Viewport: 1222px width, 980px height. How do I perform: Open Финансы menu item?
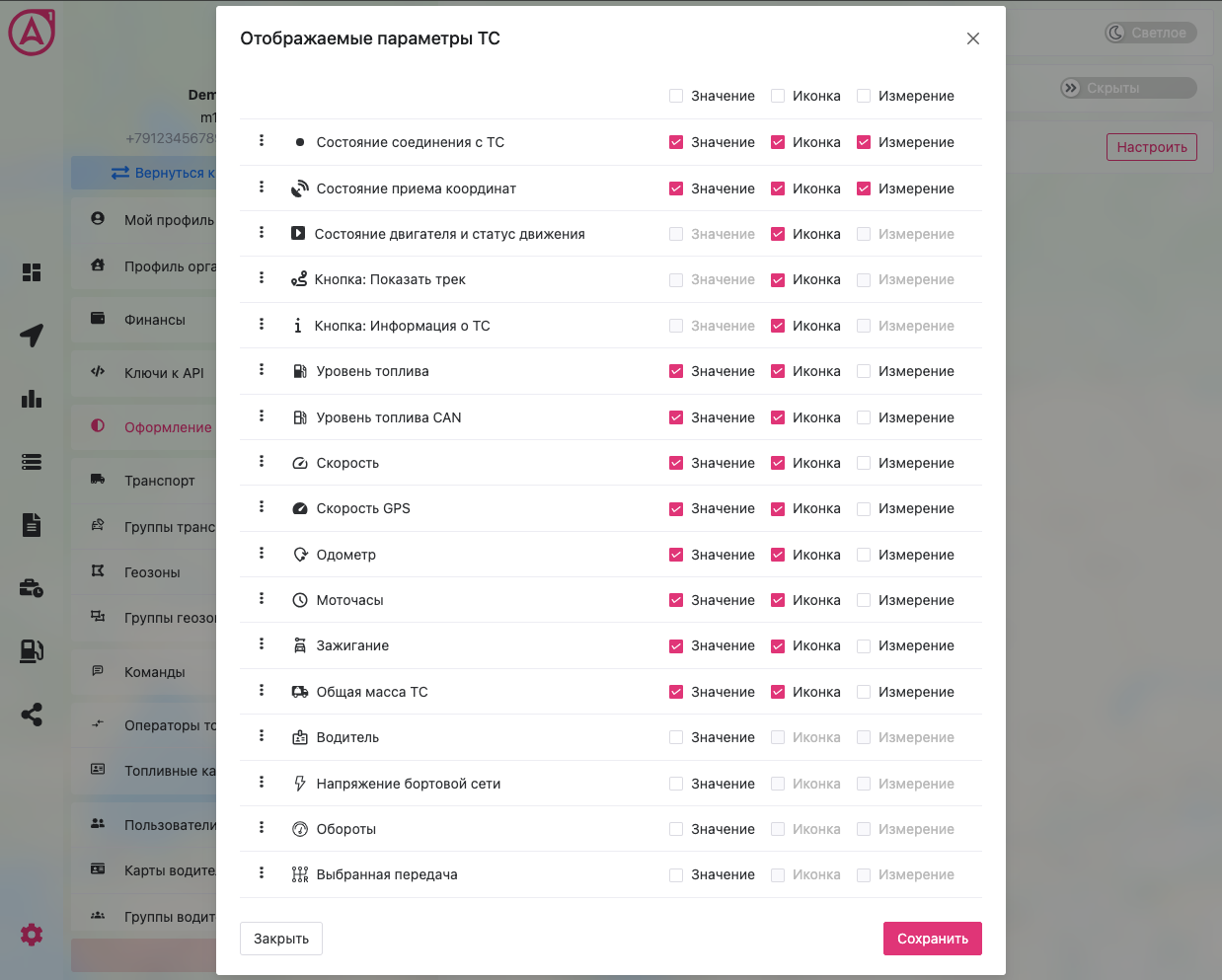pyautogui.click(x=154, y=320)
